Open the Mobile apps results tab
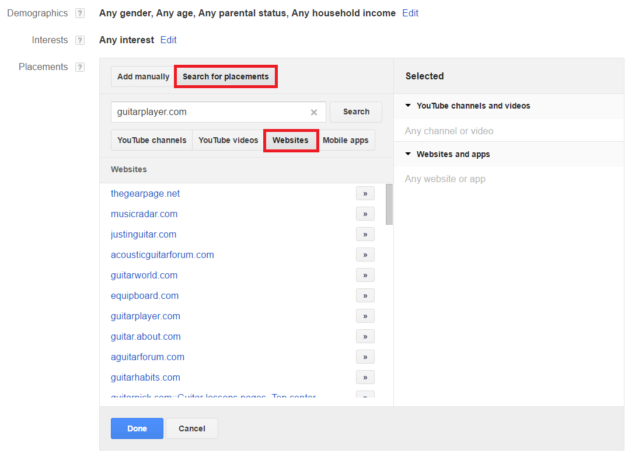 (345, 140)
